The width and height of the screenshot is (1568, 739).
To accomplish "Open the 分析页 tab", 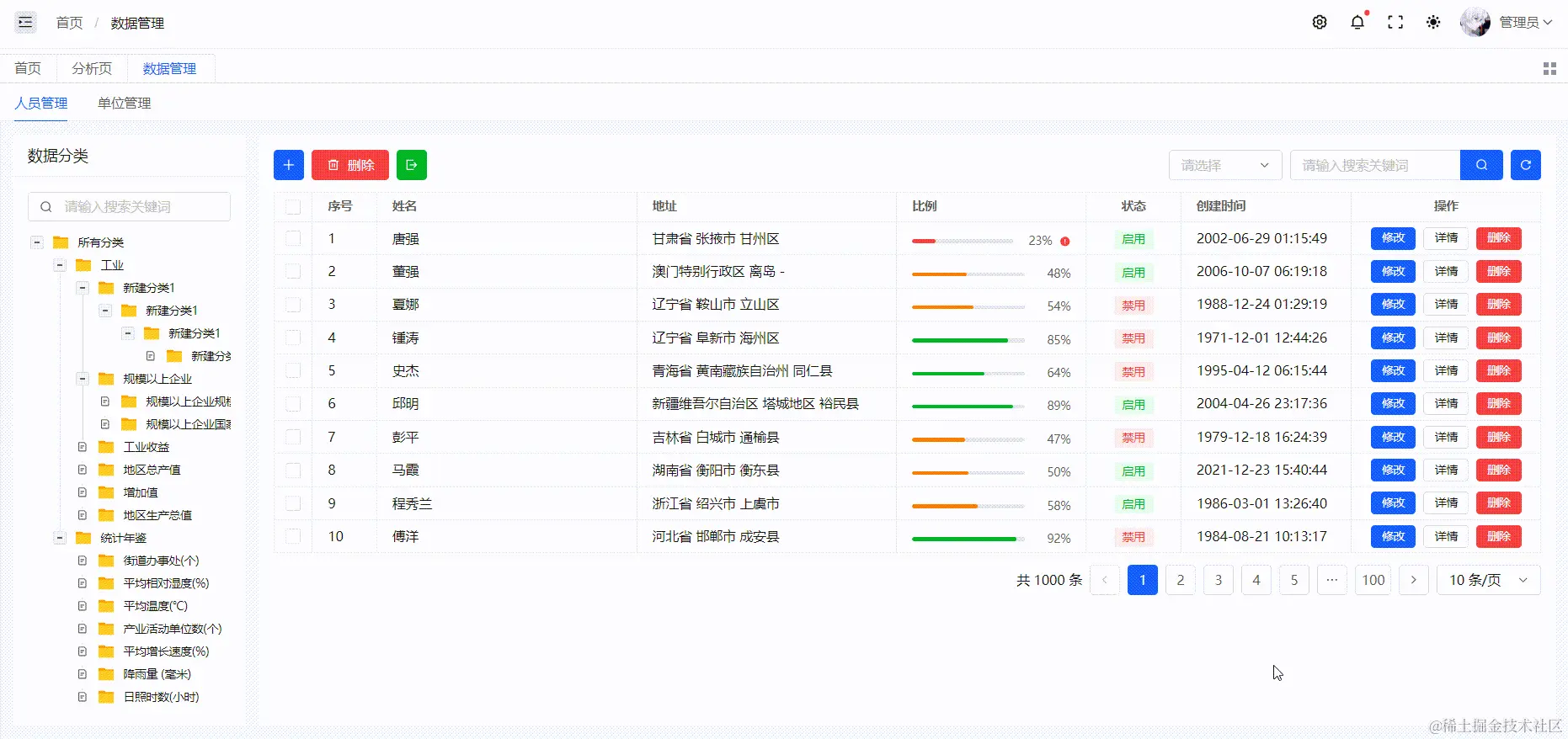I will [x=92, y=69].
